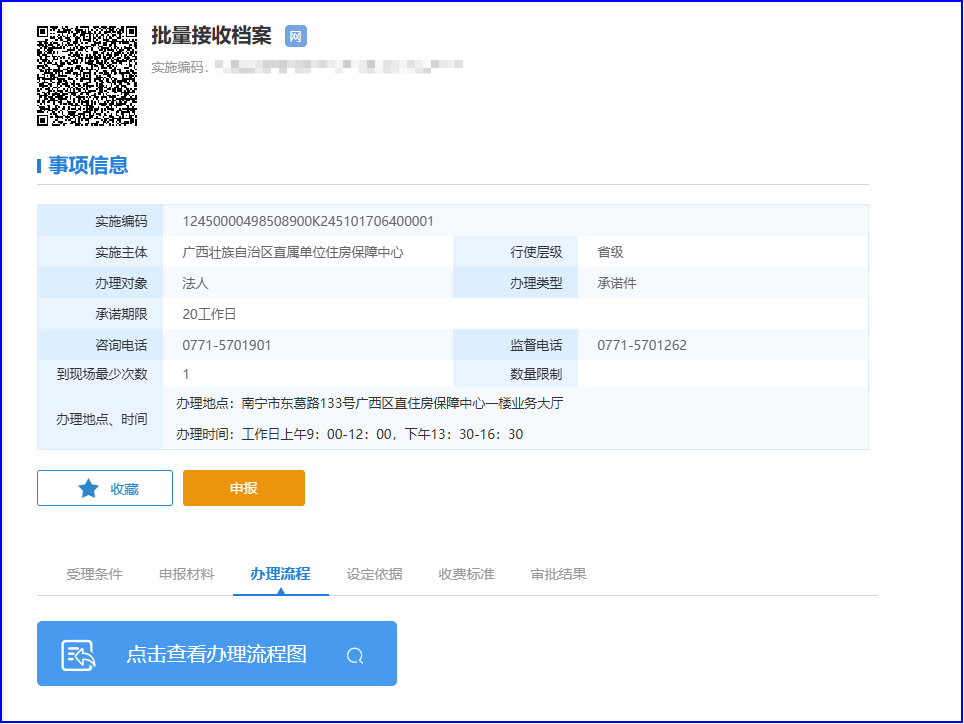
Task: Click the 办理地点 address line
Action: pos(370,404)
